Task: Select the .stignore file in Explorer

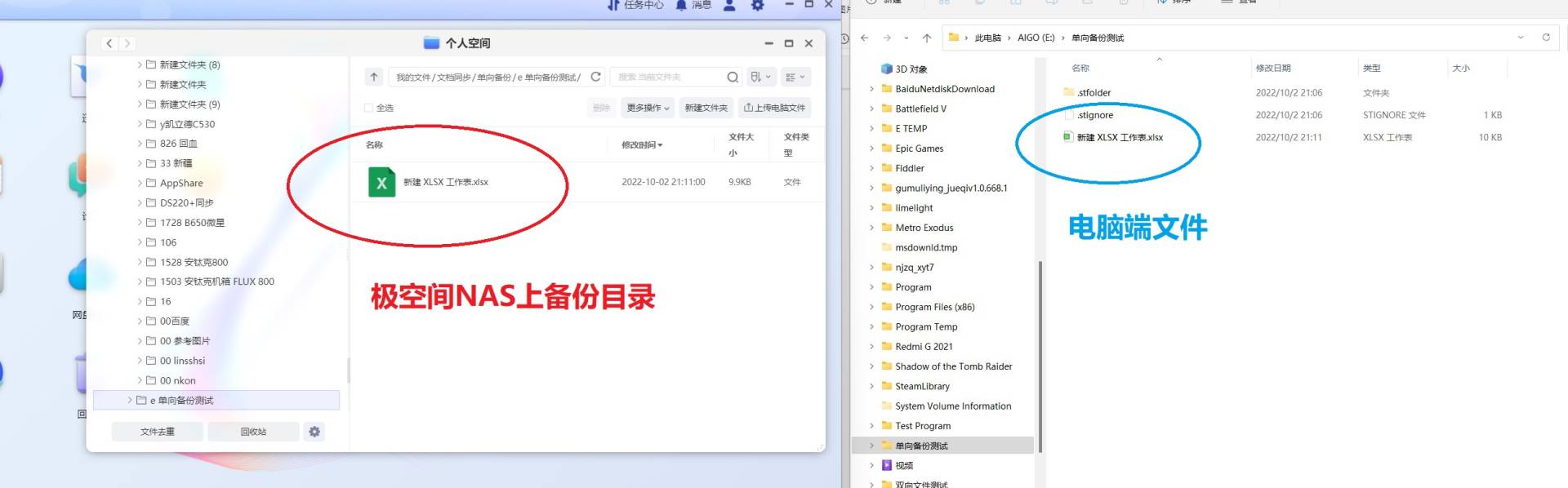Action: (x=1094, y=115)
